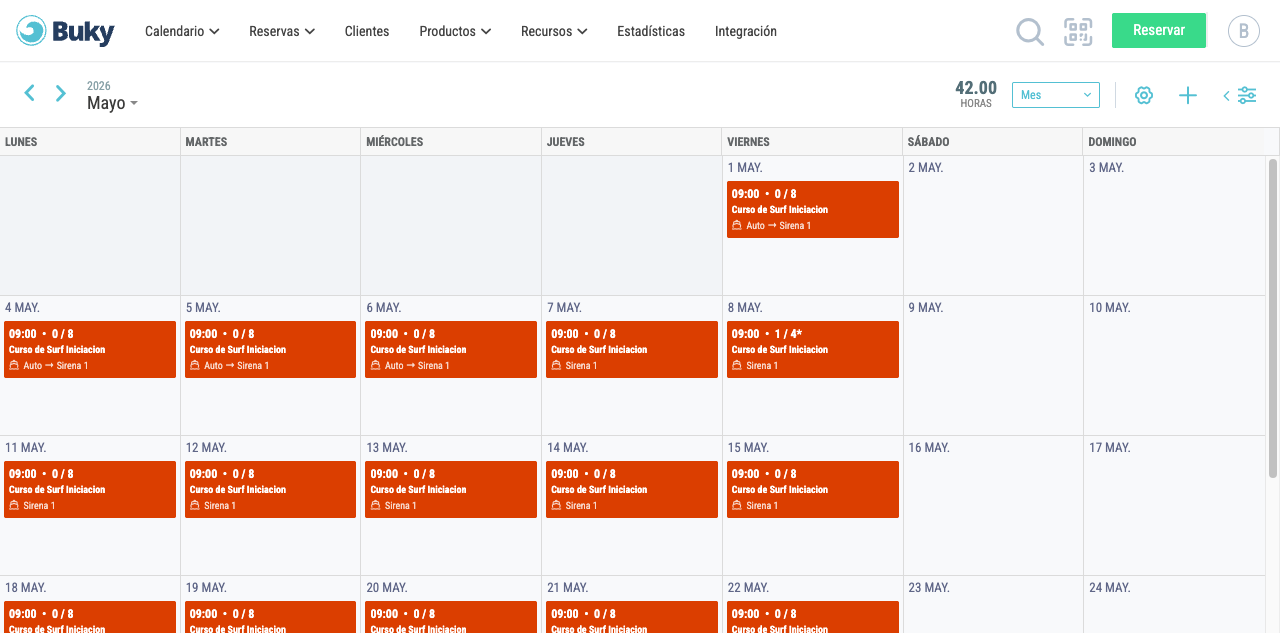Open the search magnifier icon
The image size is (1280, 633).
(x=1030, y=32)
